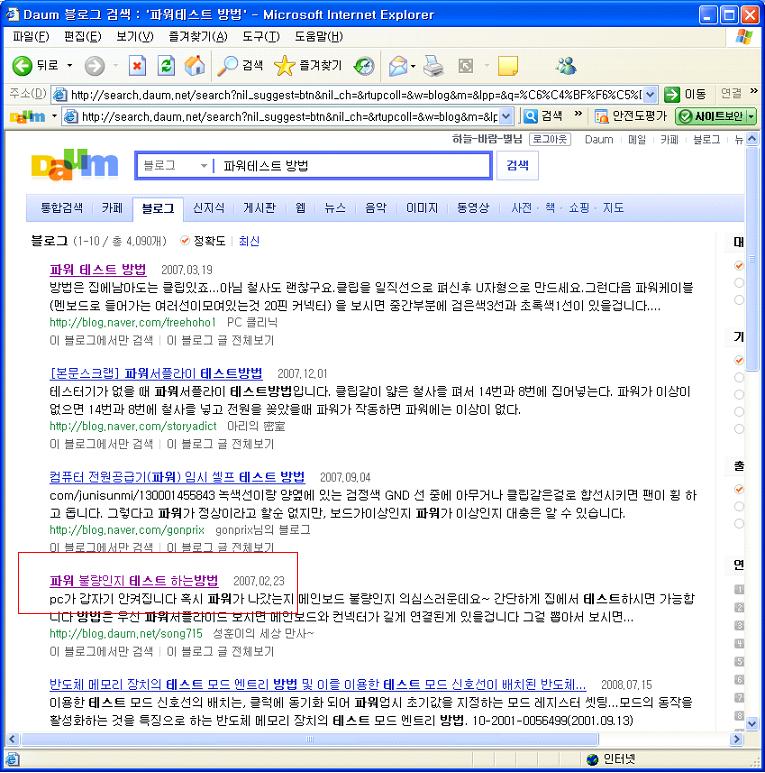This screenshot has height=773, width=765.
Task: Click the edit-page icon in toolbar
Action: pos(466,66)
